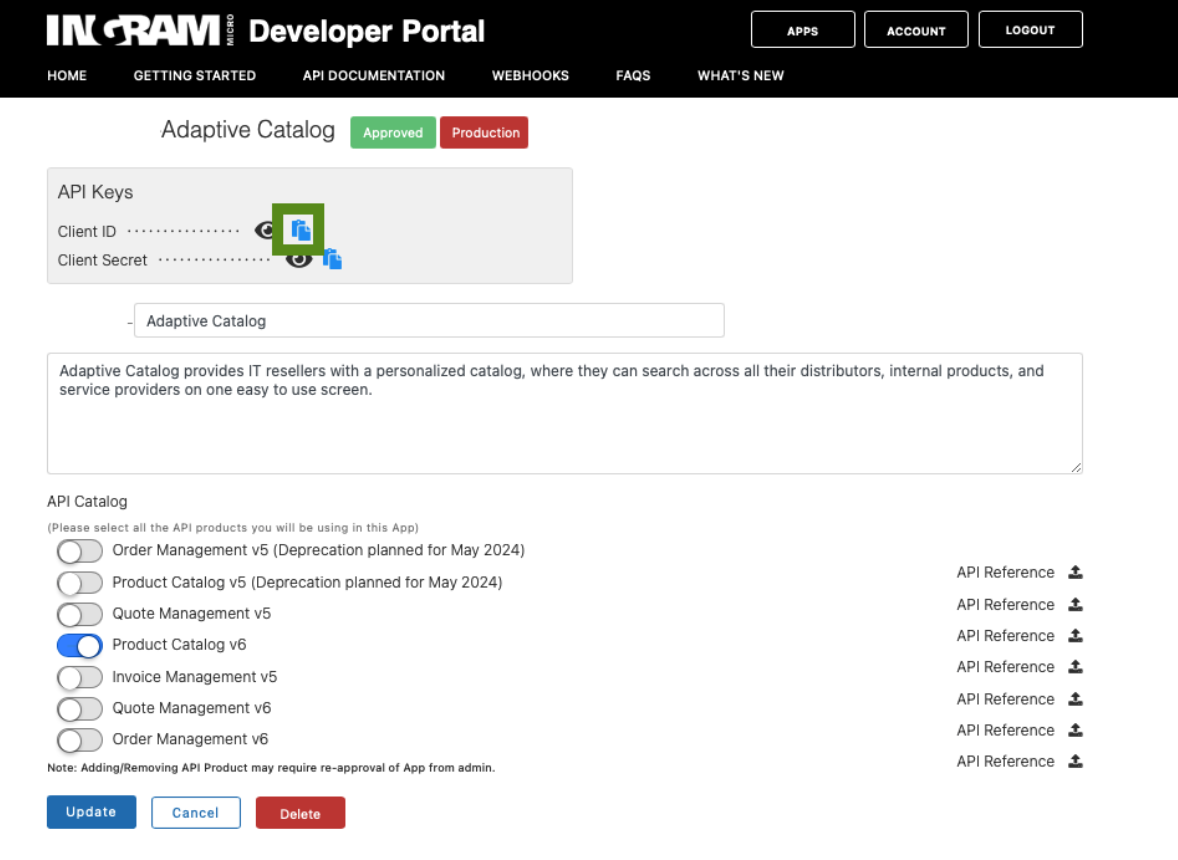Click the Ingram Micro logo
Viewport: 1178px width, 860px height.
[140, 31]
